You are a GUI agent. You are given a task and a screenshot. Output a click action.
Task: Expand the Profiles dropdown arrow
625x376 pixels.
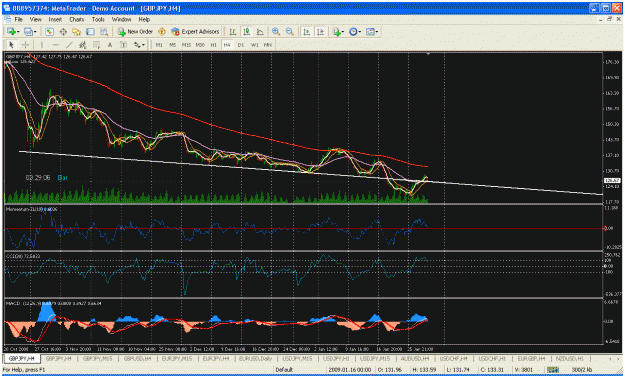35,31
